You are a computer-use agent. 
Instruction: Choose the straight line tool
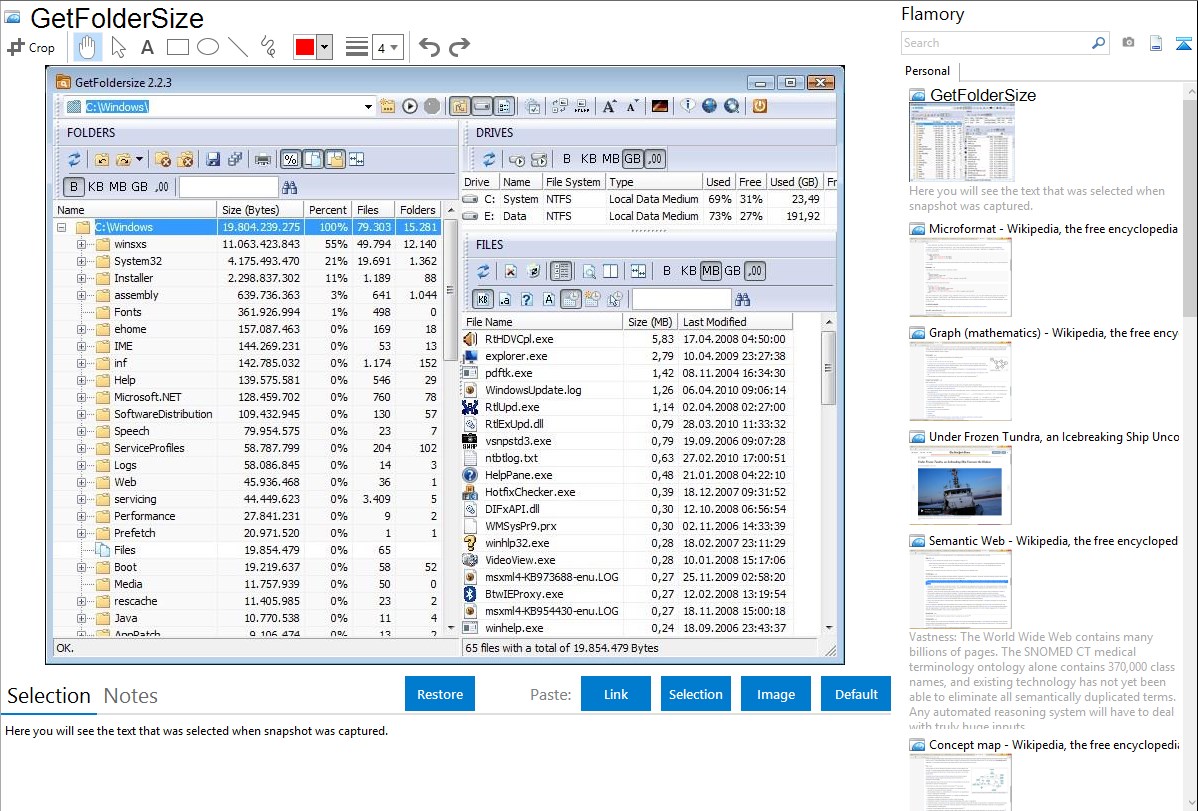[x=238, y=47]
